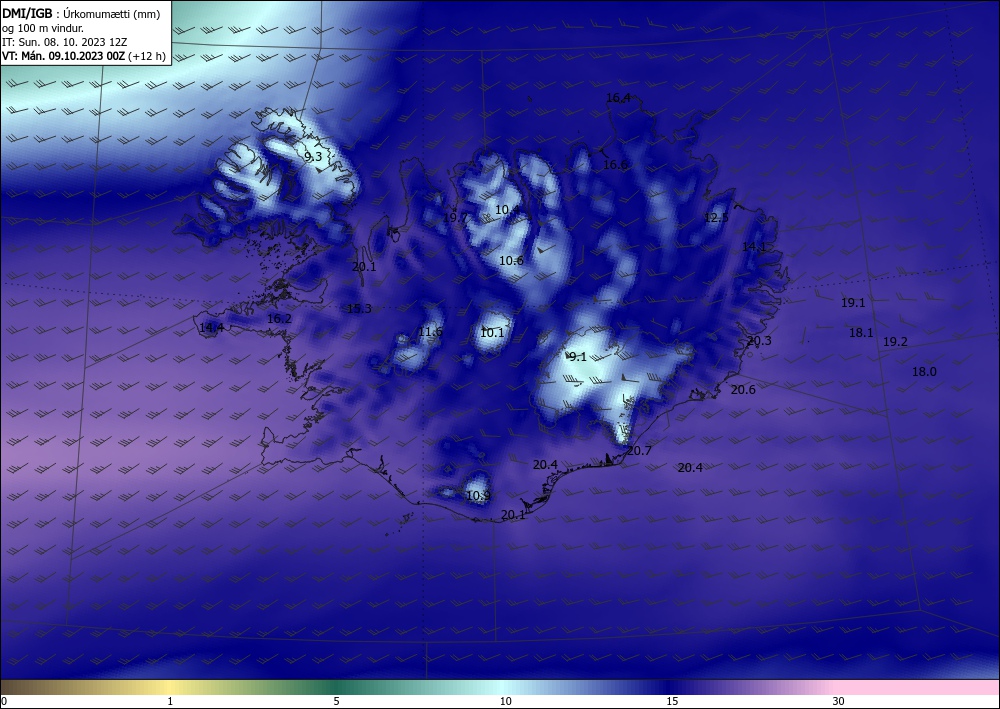Select the 18.1 reading
Screen dimensions: 1000x709
[x=861, y=332]
